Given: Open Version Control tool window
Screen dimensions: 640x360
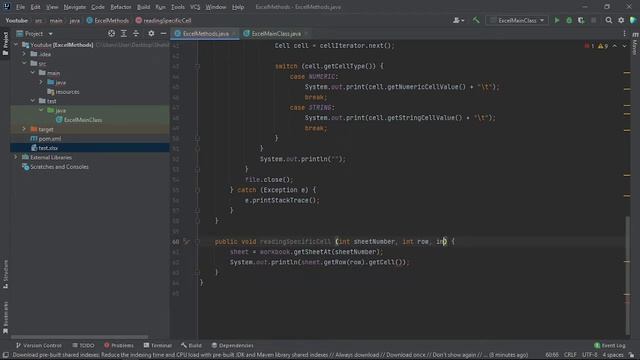Looking at the screenshot, I should pos(38,345).
